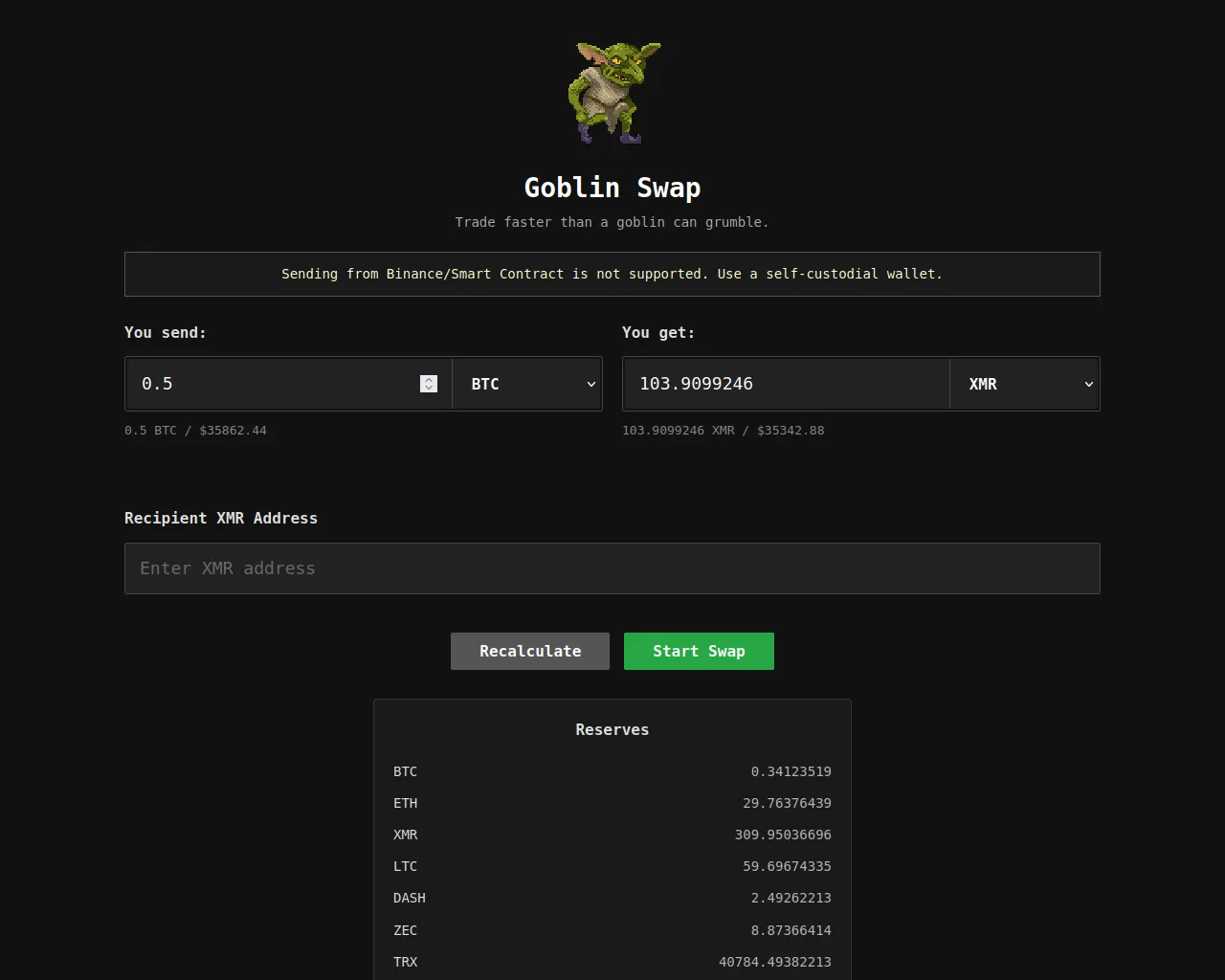Image resolution: width=1225 pixels, height=980 pixels.
Task: Click the goblin mascot logo
Action: (x=612, y=93)
